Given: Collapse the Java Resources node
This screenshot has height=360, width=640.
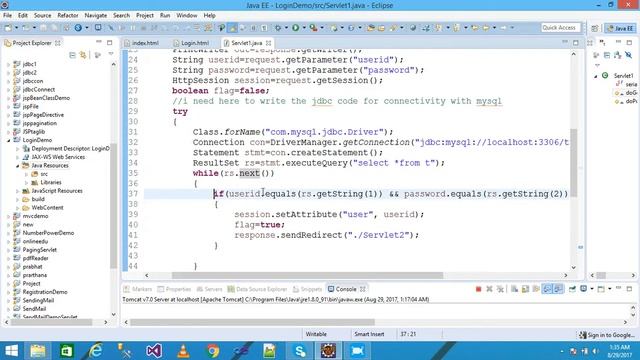Looking at the screenshot, I should click(18, 165).
